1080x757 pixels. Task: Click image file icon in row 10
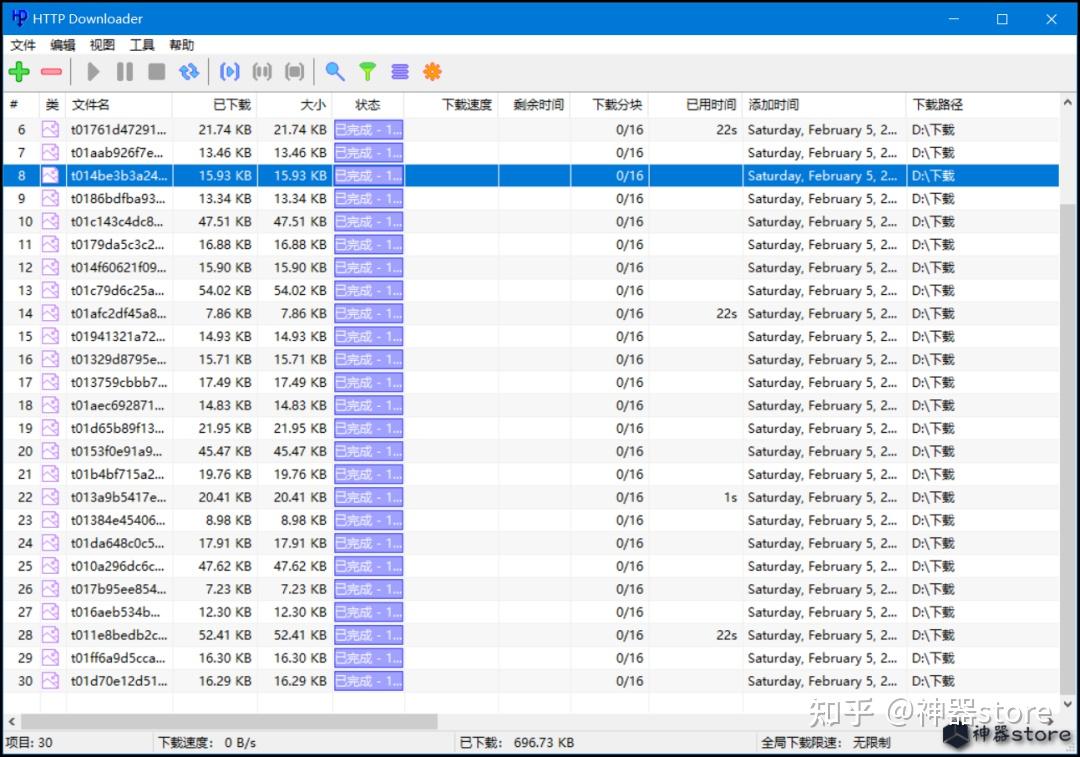pos(50,221)
